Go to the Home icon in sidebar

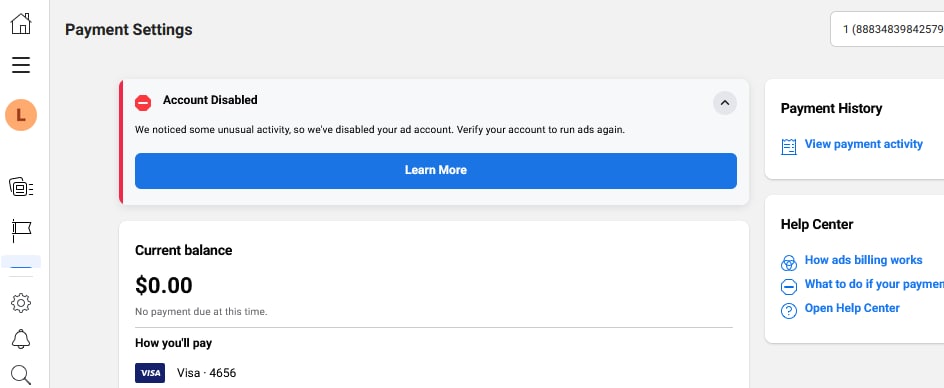(x=21, y=23)
